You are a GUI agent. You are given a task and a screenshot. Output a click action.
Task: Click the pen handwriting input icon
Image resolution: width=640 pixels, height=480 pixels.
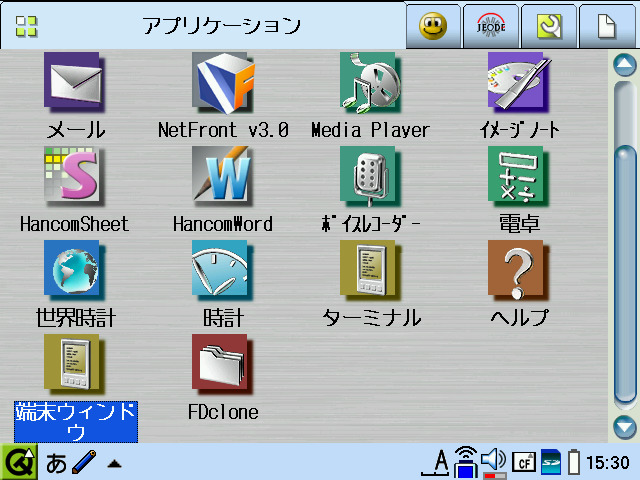[x=84, y=462]
